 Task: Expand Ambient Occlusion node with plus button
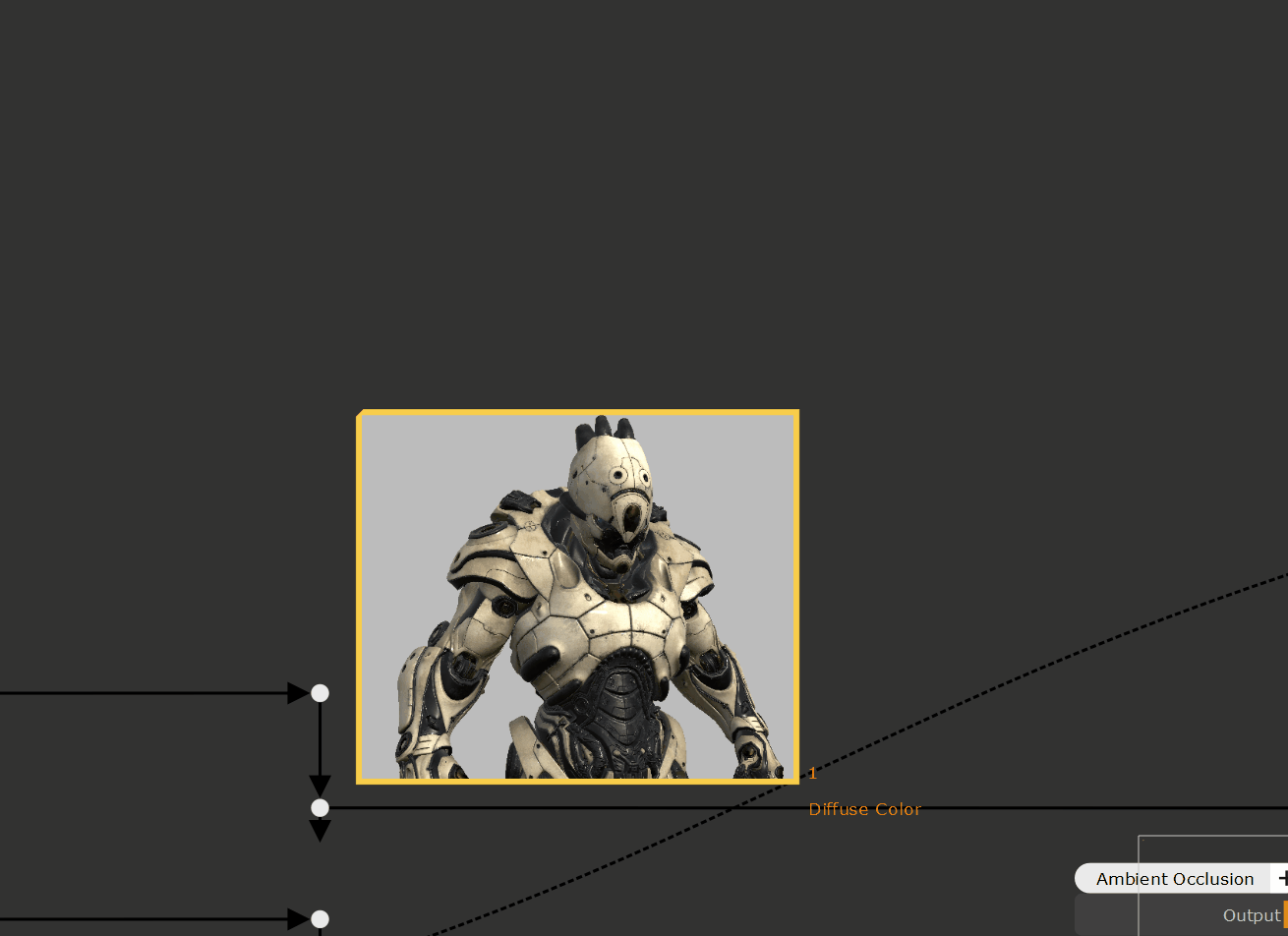click(1281, 878)
